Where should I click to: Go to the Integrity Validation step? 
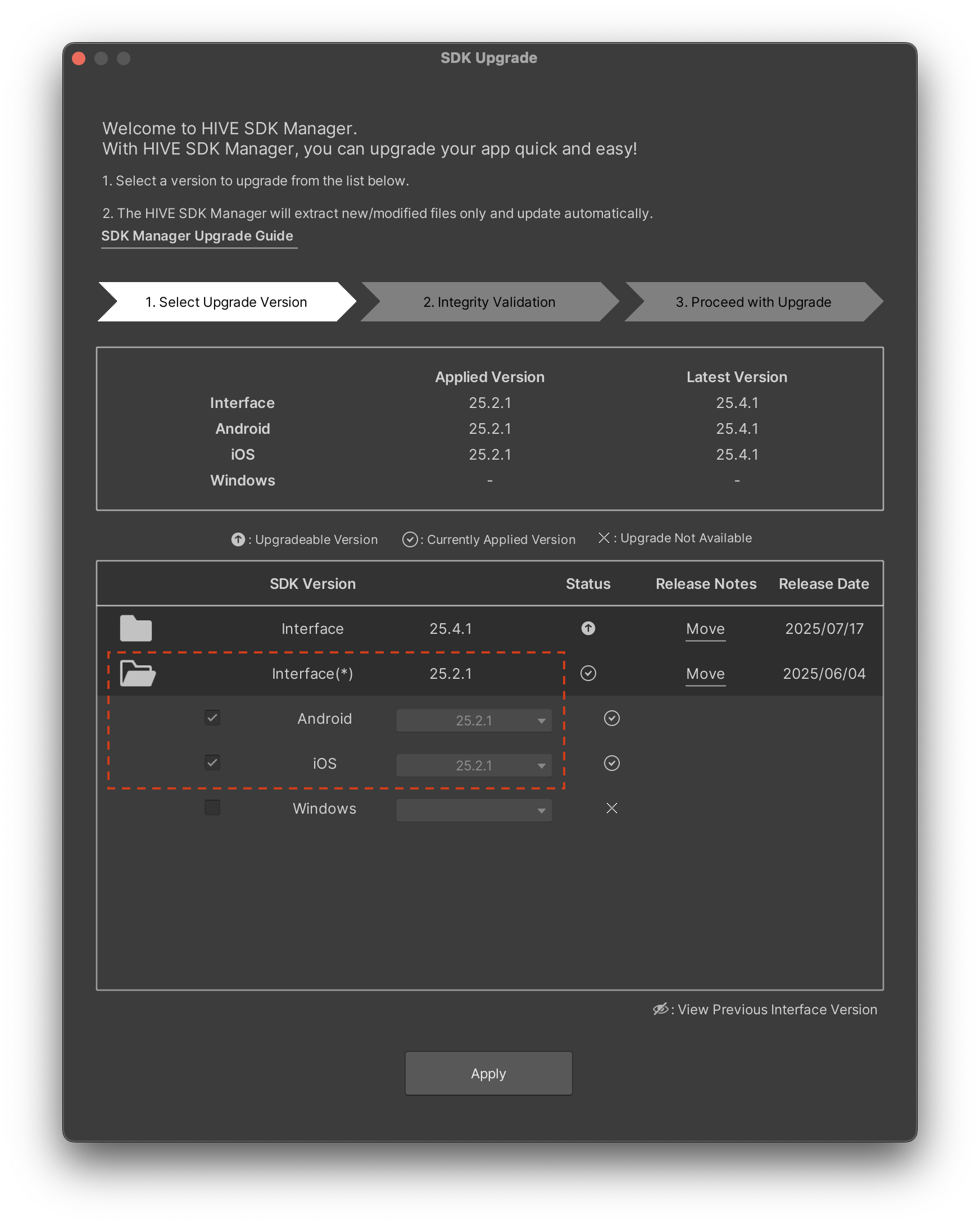[489, 302]
